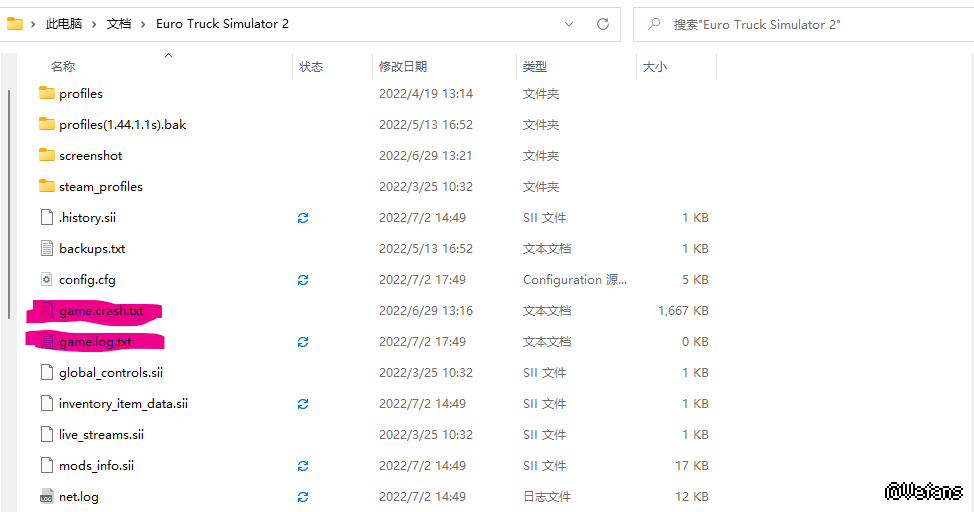974x512 pixels.
Task: Click the config.cfg file icon
Action: pos(46,280)
